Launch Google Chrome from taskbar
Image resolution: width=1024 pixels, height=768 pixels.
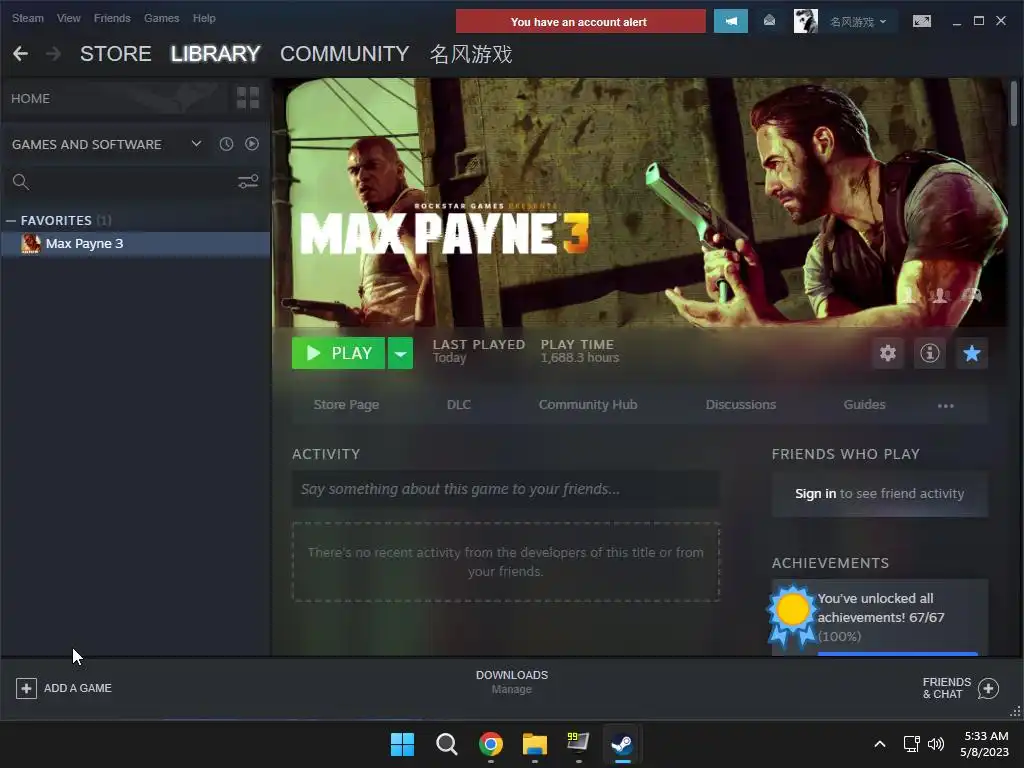tap(491, 744)
